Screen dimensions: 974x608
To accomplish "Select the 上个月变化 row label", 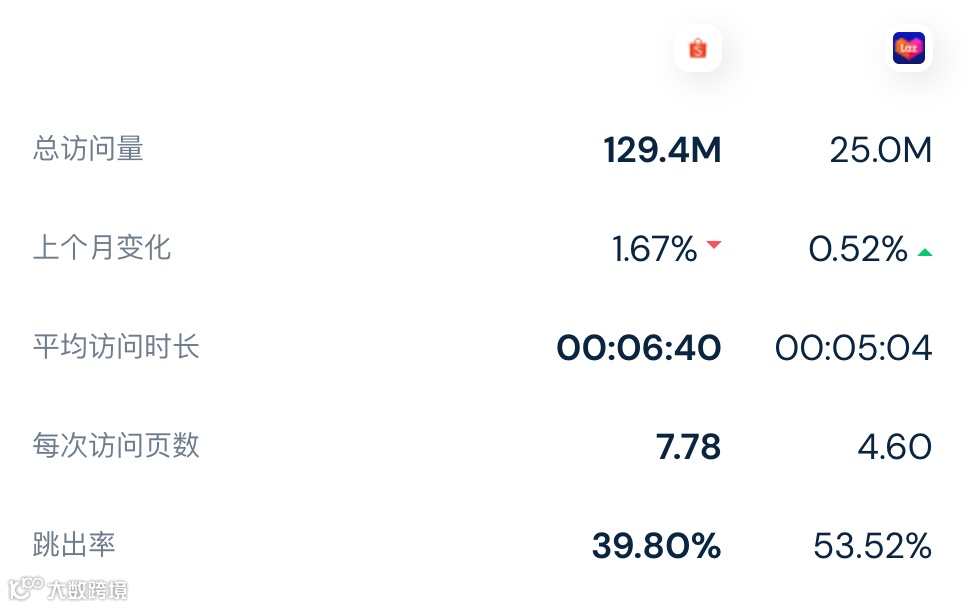I will [x=102, y=247].
